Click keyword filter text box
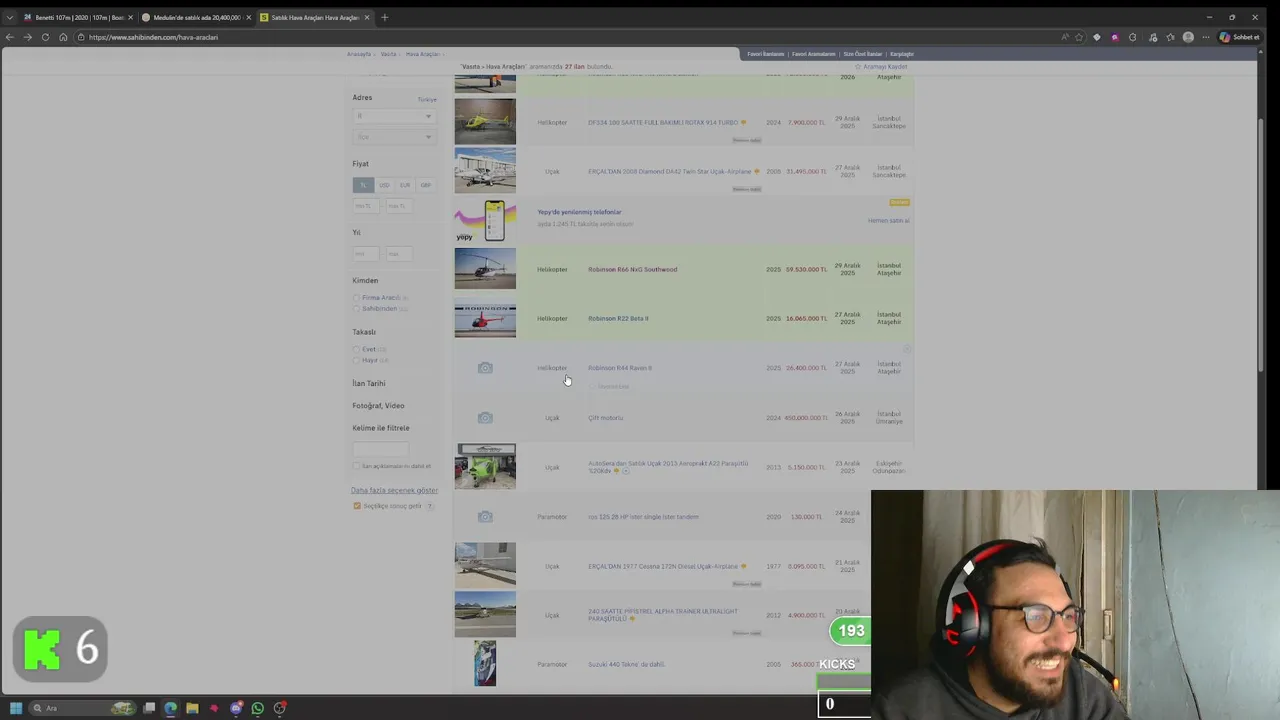 381,449
